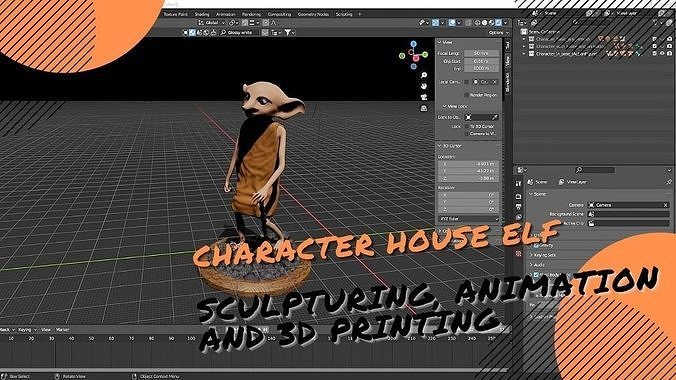This screenshot has height=380, width=676.
Task: Open the filter funnel dropdown
Action: pyautogui.click(x=289, y=33)
